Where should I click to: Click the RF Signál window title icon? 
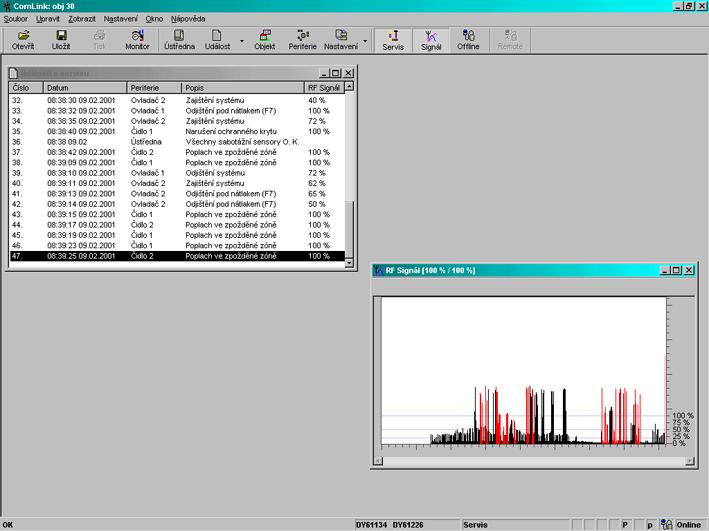click(x=379, y=270)
